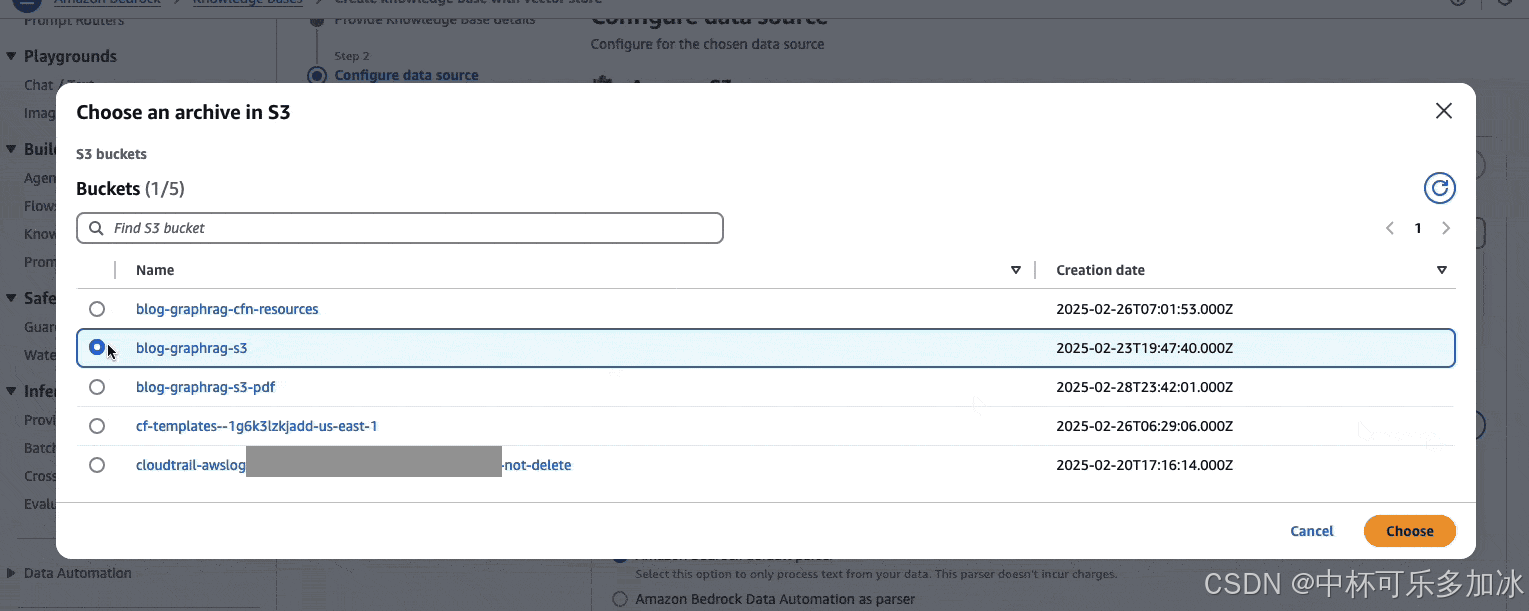Open the blog-graphrag-s3-pdf bucket link
This screenshot has width=1529, height=611.
coord(205,387)
